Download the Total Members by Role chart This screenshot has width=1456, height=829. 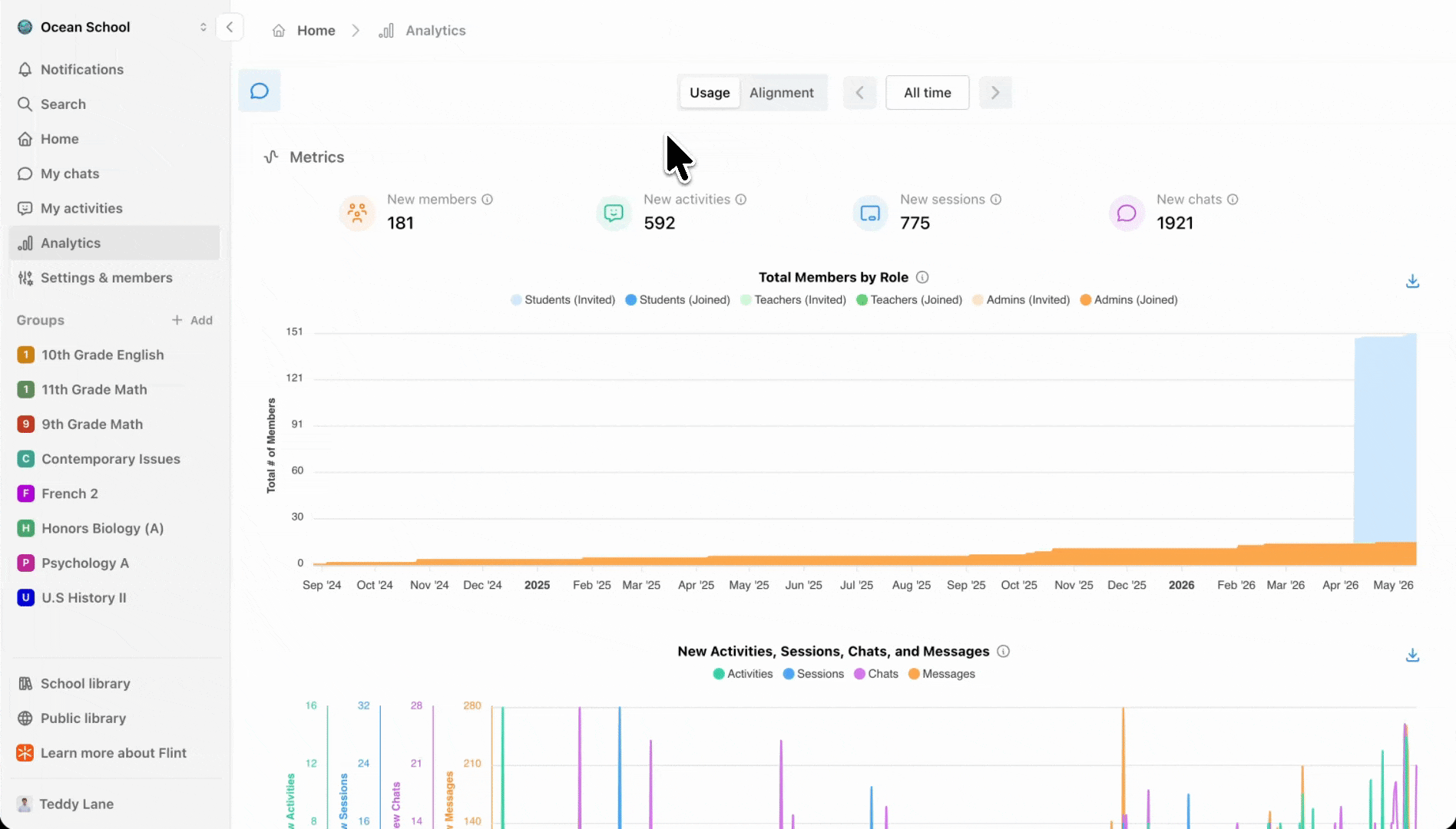pyautogui.click(x=1412, y=282)
